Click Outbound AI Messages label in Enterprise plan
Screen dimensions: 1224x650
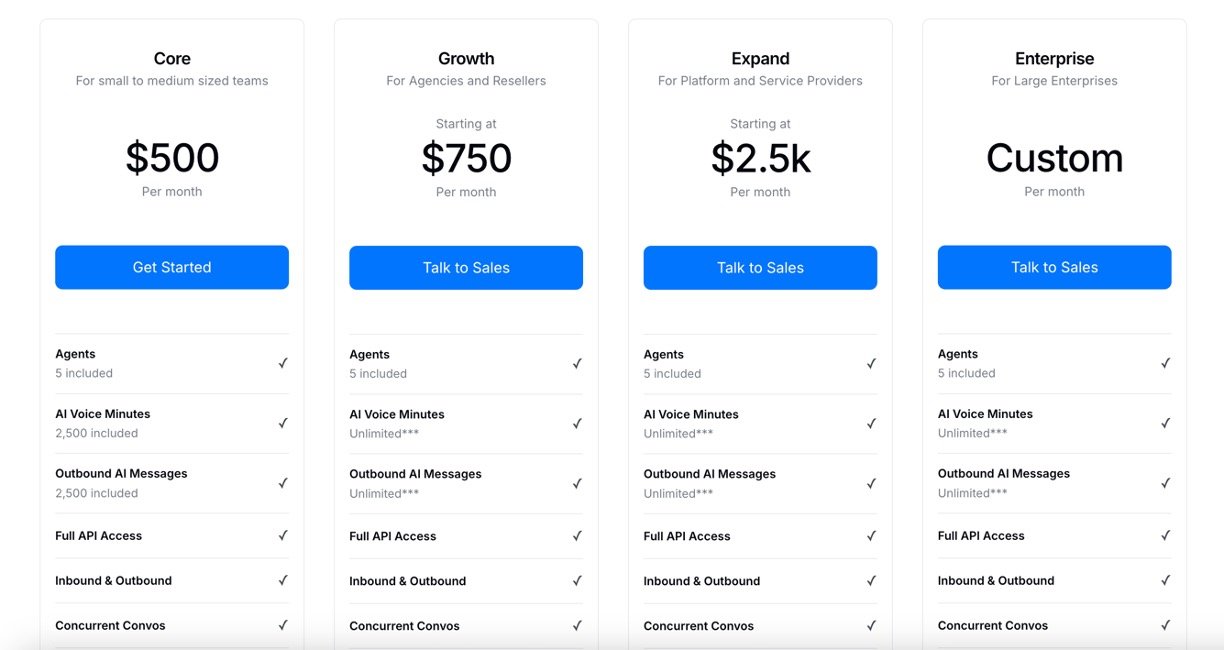coord(1003,473)
